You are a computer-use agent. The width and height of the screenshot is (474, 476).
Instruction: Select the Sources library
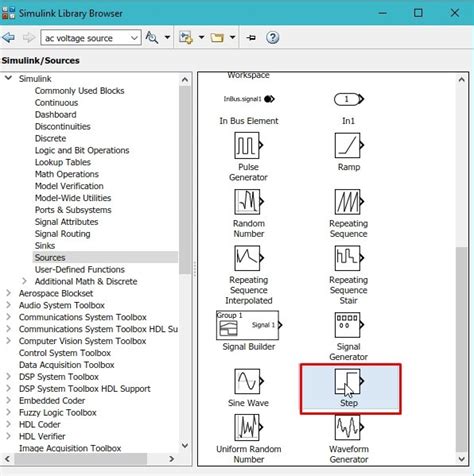[x=50, y=258]
